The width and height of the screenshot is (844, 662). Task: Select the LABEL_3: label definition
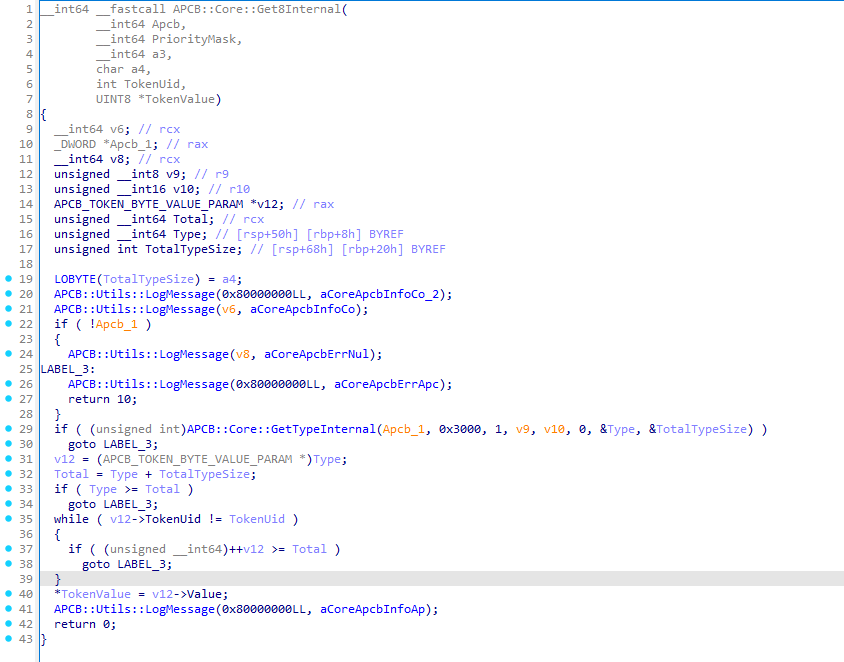point(64,369)
